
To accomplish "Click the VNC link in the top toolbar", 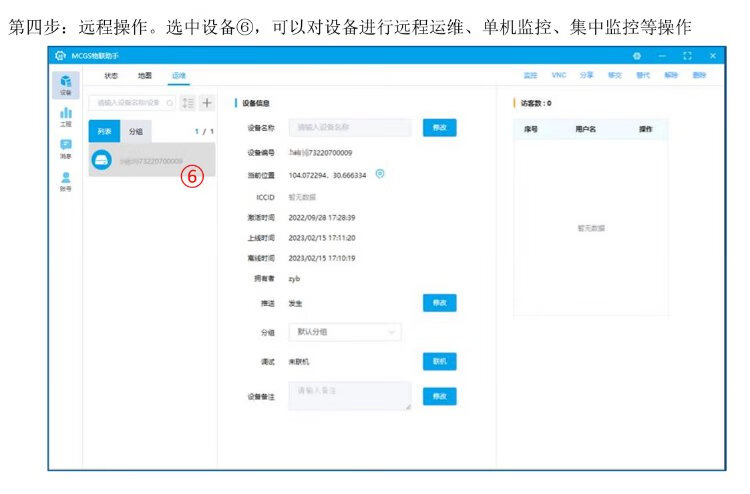I will (x=559, y=75).
